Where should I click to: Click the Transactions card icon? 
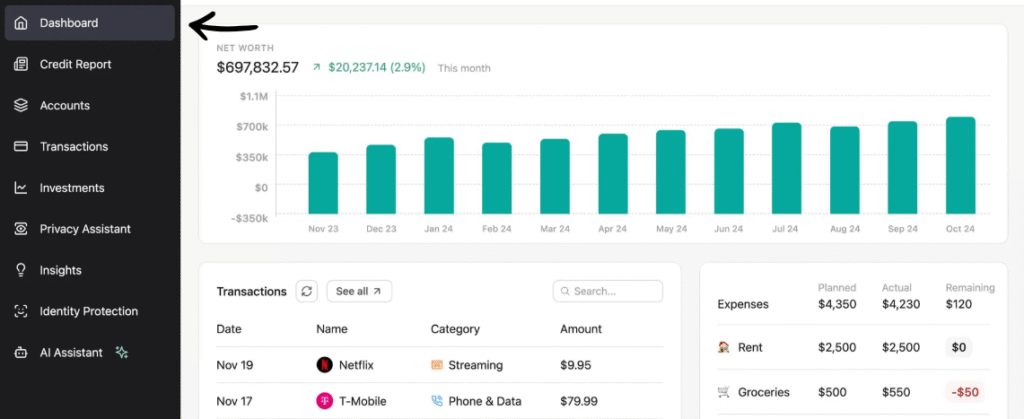[x=21, y=146]
